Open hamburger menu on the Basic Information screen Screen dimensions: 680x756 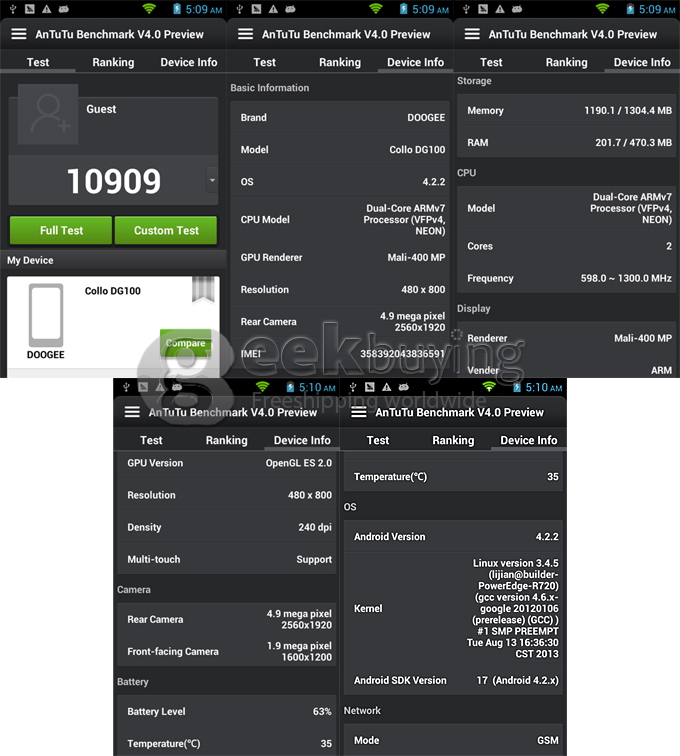point(245,34)
